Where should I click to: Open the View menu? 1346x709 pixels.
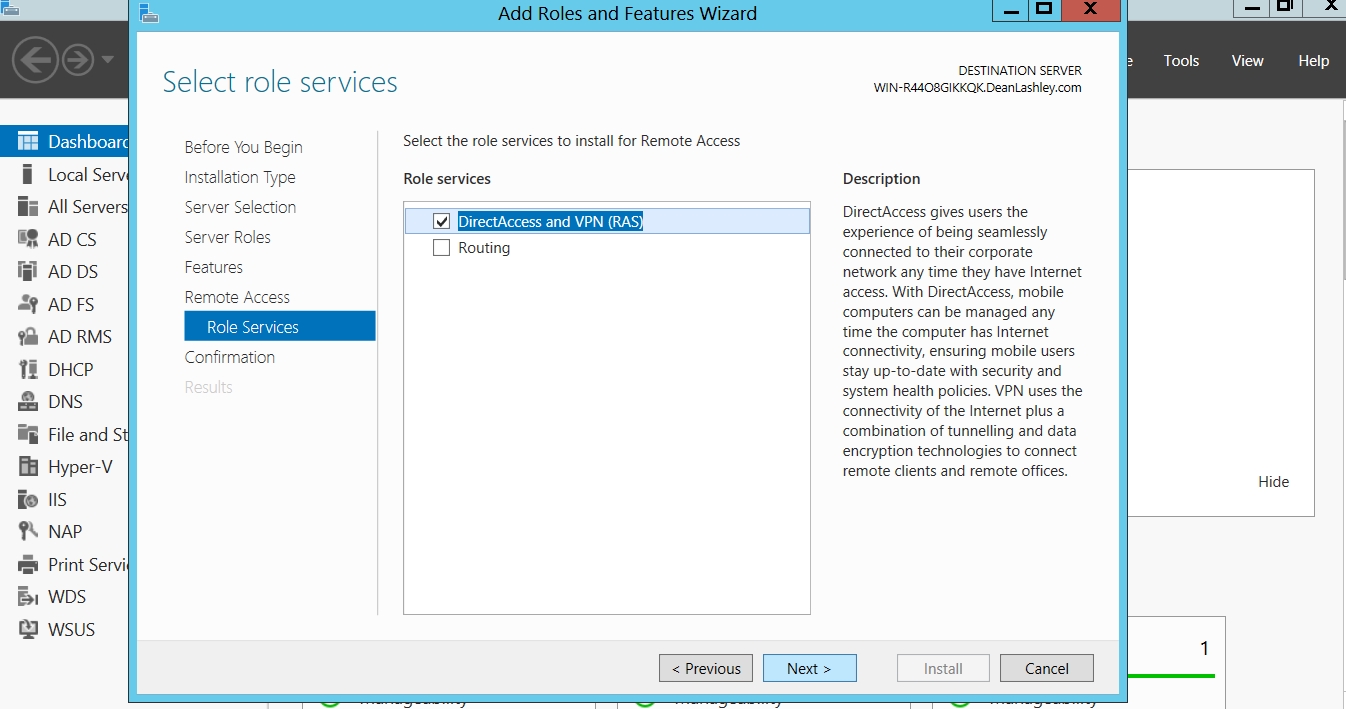pyautogui.click(x=1247, y=61)
